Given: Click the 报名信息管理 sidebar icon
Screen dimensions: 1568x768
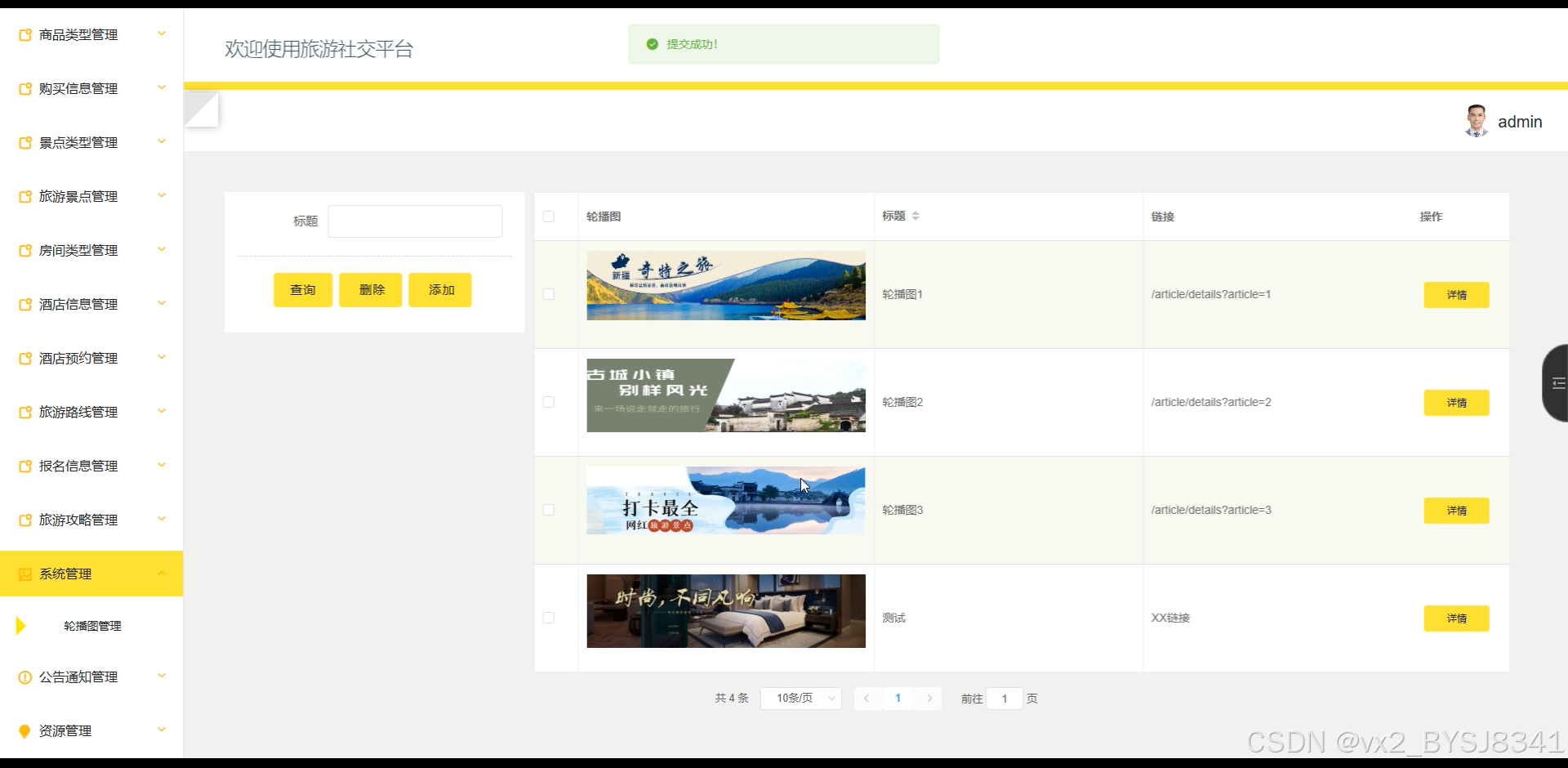Looking at the screenshot, I should 25,467.
